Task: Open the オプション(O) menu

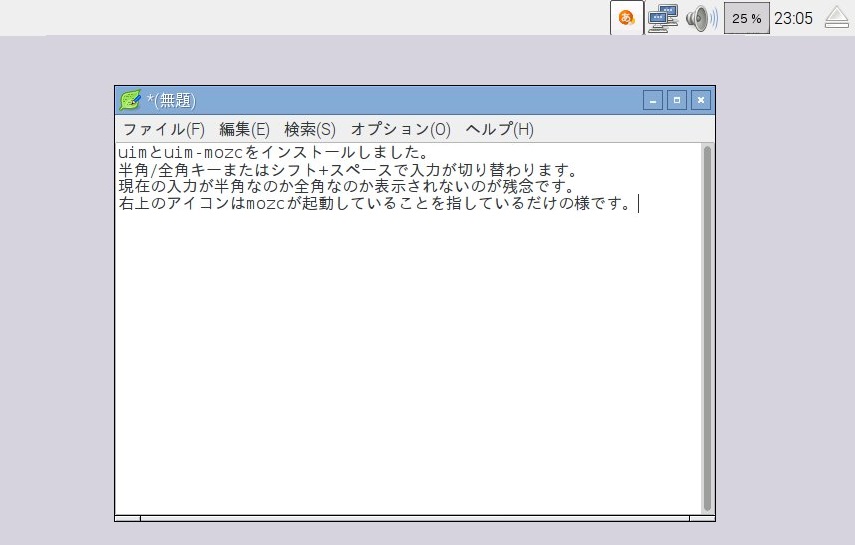Action: 401,129
